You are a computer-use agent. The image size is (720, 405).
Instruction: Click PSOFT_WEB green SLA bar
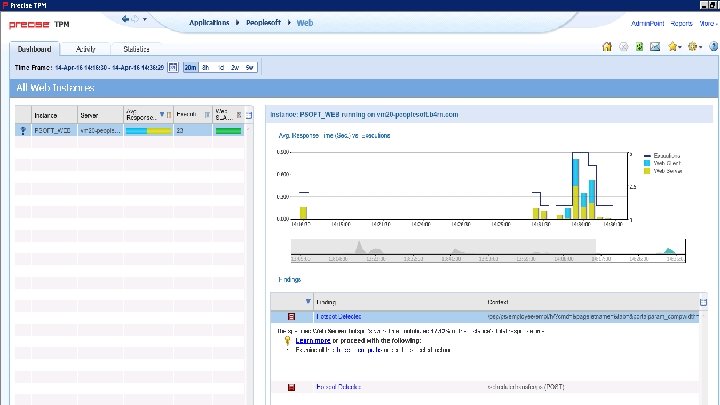point(228,131)
